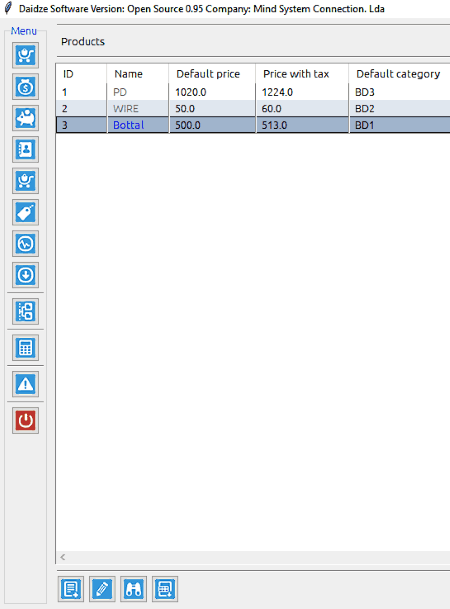
Task: Open the money bag dollar icon
Action: click(x=25, y=87)
